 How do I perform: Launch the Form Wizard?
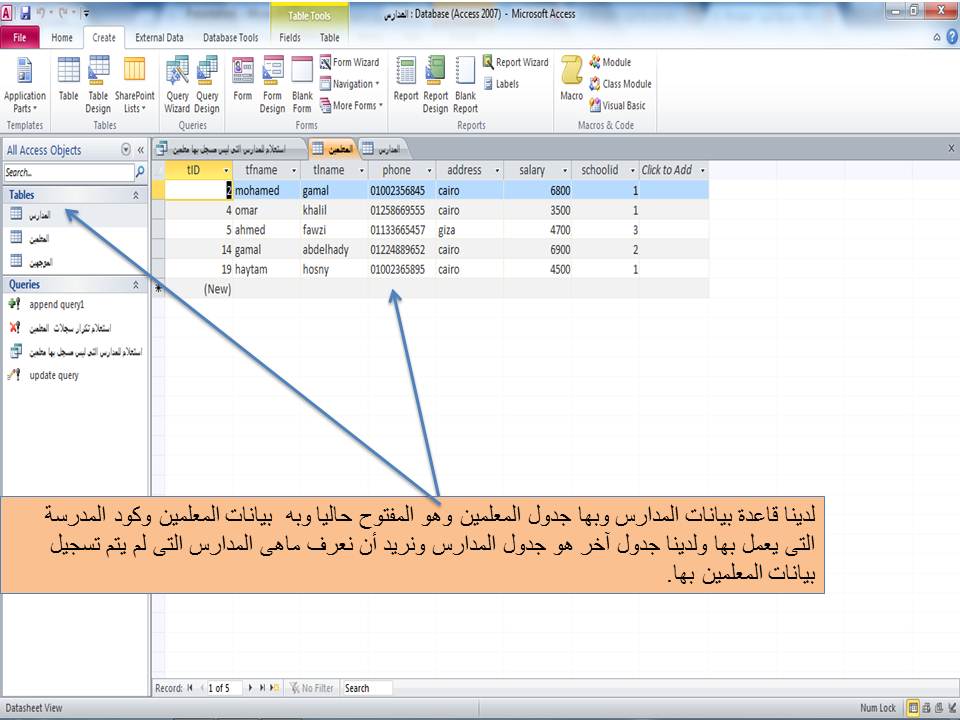tap(352, 62)
